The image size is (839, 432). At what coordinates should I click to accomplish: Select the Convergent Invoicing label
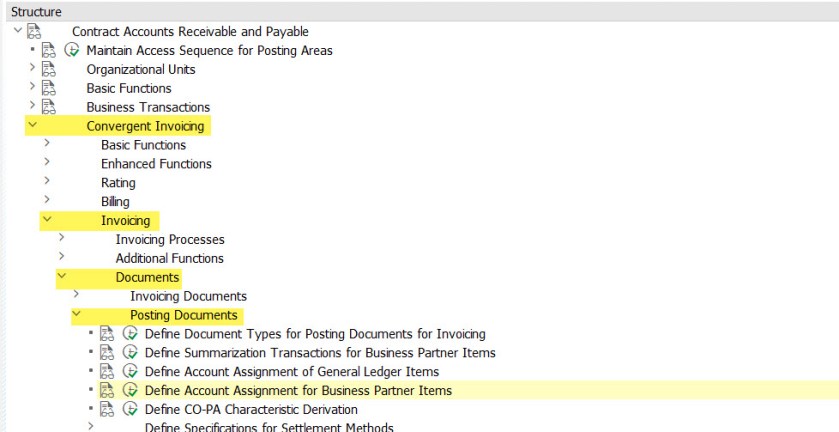145,126
